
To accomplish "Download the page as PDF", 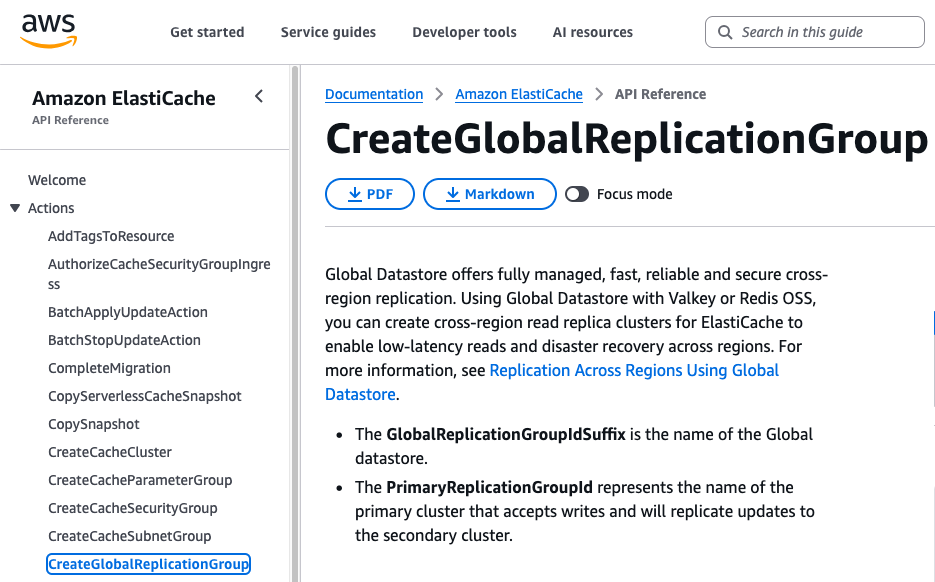I will (x=370, y=194).
